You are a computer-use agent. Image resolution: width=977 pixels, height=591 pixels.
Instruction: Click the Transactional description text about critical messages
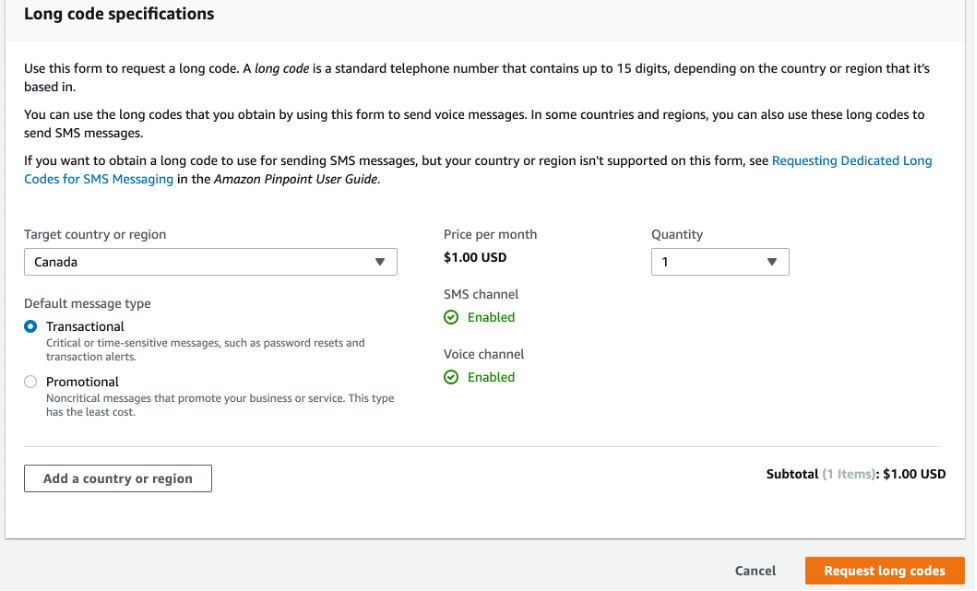(205, 349)
